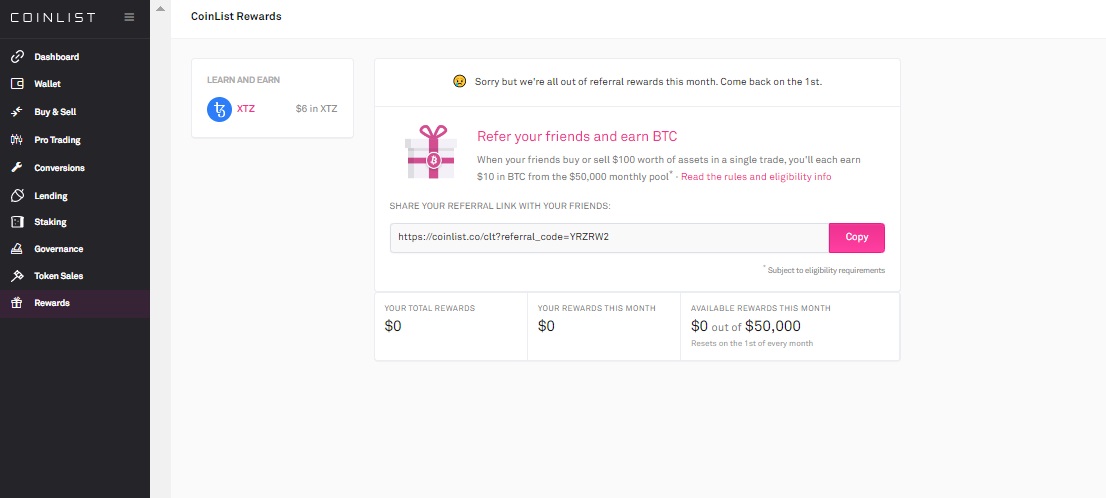This screenshot has height=498, width=1106.
Task: Click the Staking icon in sidebar
Action: coord(17,222)
